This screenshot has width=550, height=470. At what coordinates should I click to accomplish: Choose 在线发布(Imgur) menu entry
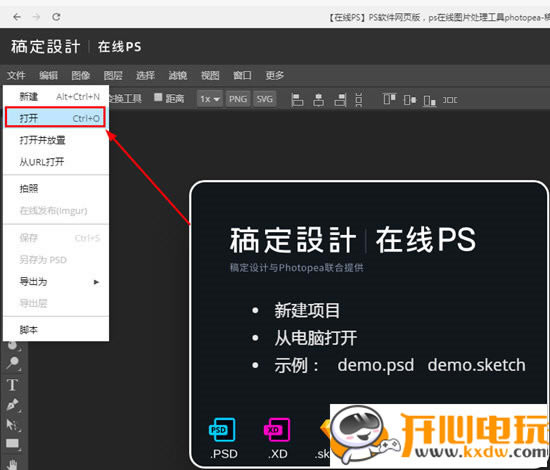pos(56,210)
